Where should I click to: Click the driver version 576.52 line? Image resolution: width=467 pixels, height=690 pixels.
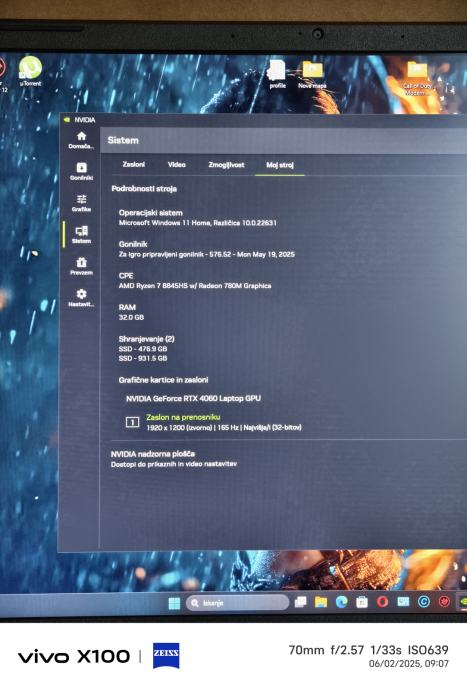click(x=206, y=254)
